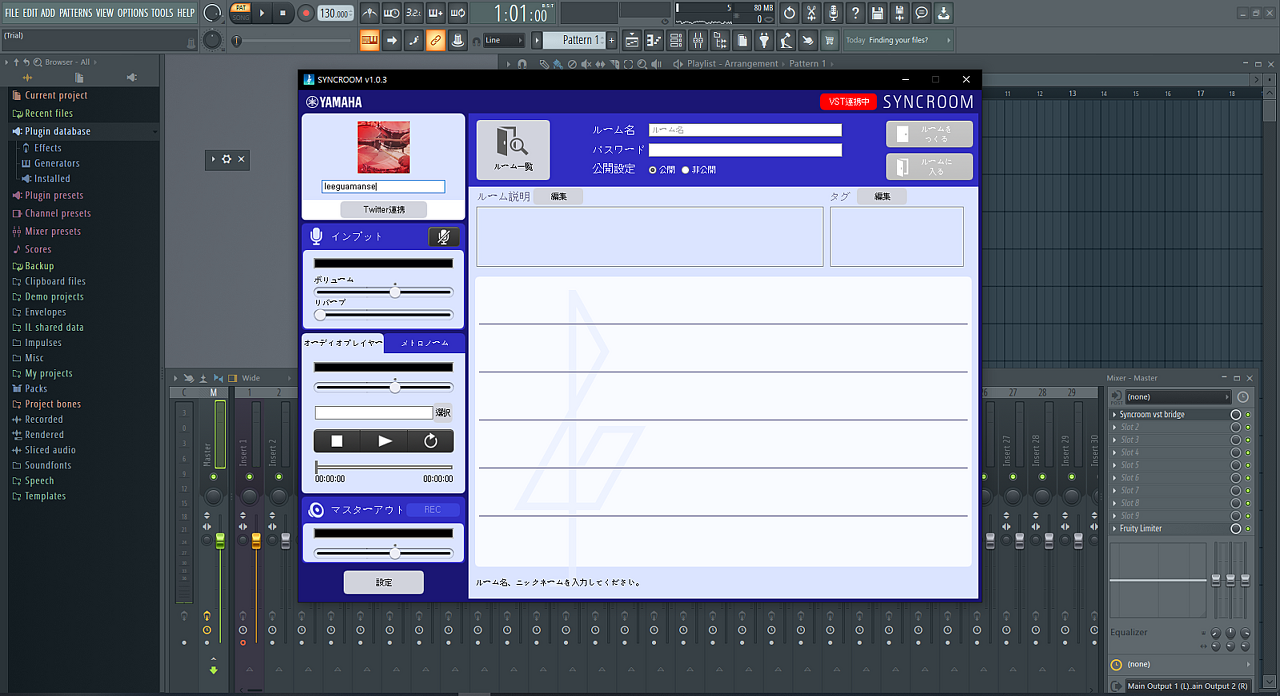Viewport: 1280px width, 696px height.
Task: Toggle Fruity Limiter slot enable LED
Action: tap(1248, 529)
